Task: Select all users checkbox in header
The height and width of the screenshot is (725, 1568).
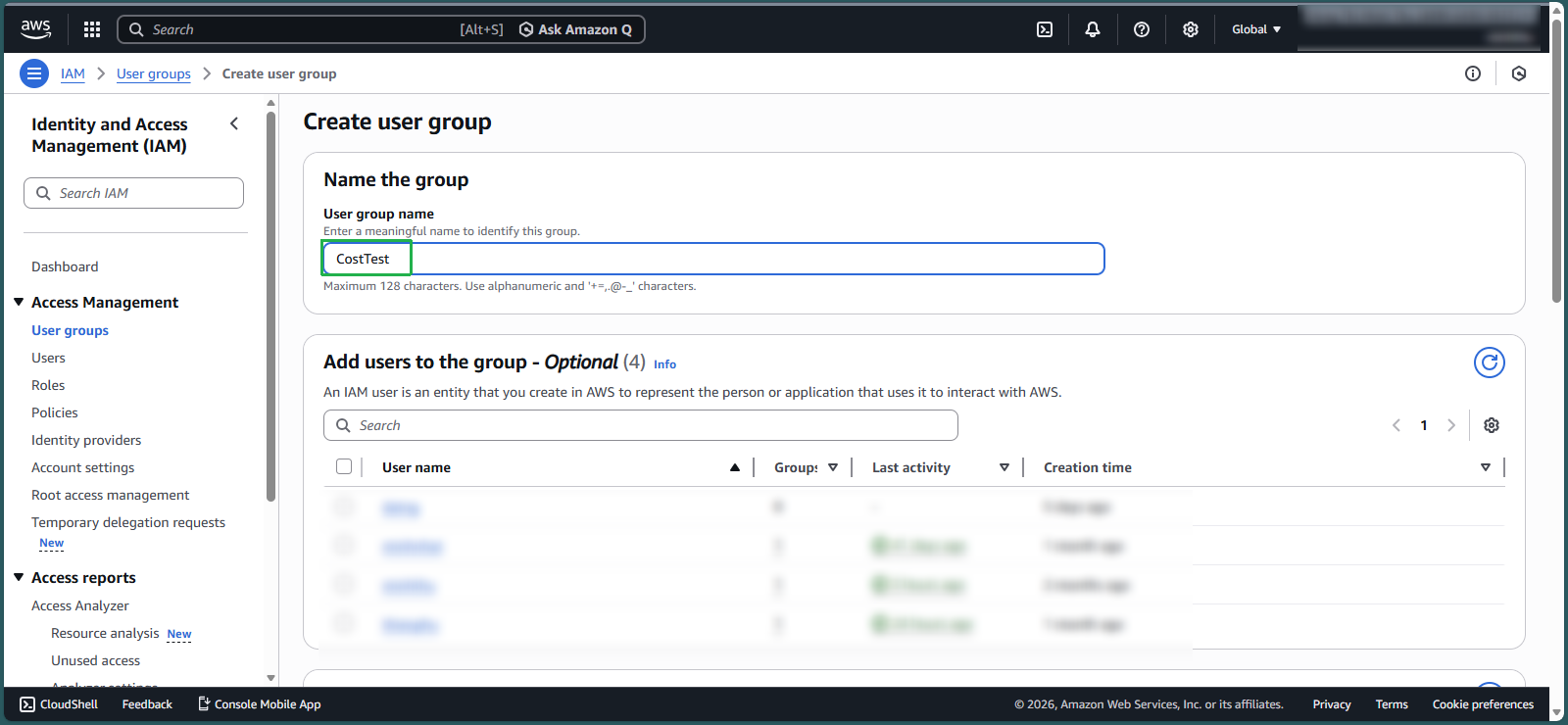Action: [x=344, y=466]
